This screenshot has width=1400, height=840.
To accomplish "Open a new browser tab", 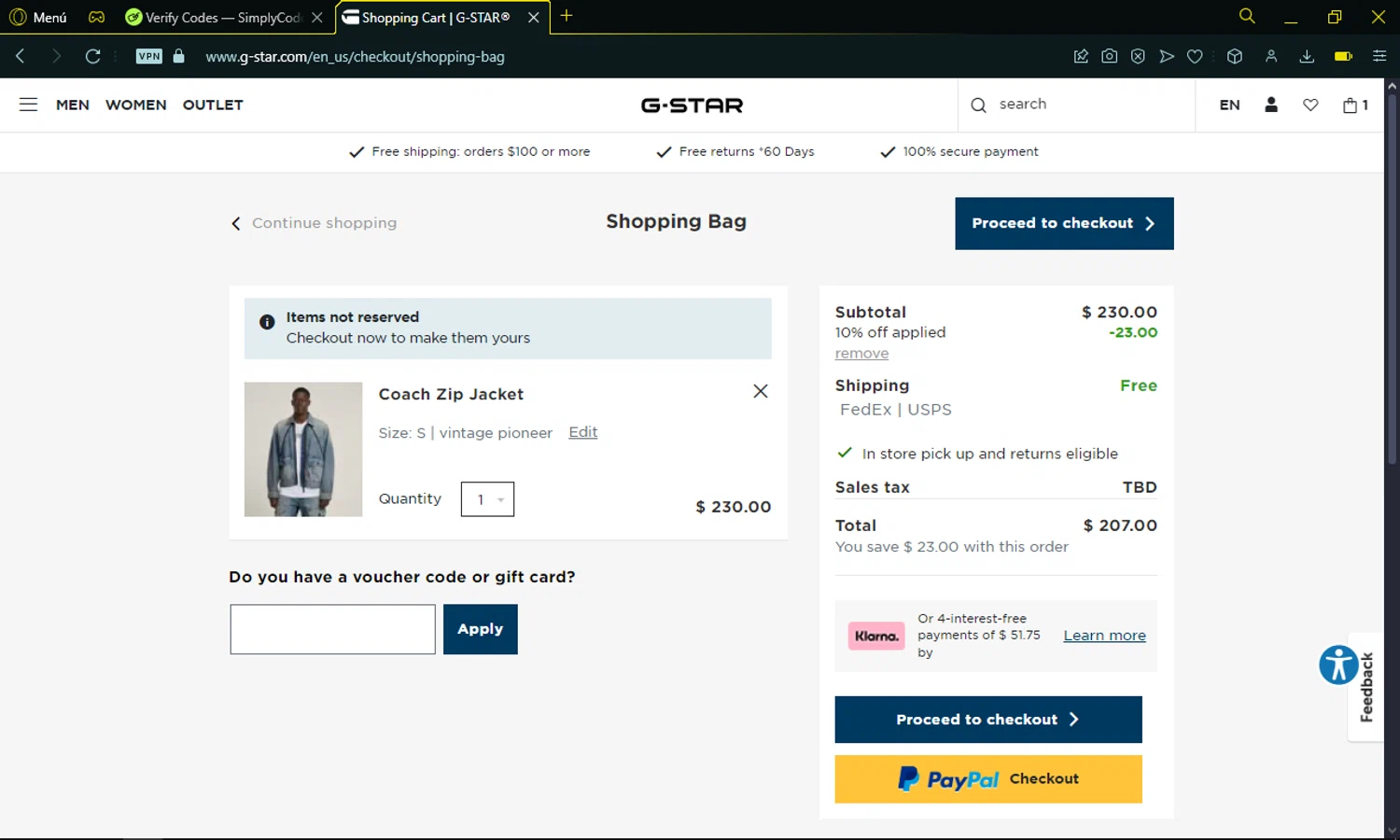I will (x=567, y=16).
